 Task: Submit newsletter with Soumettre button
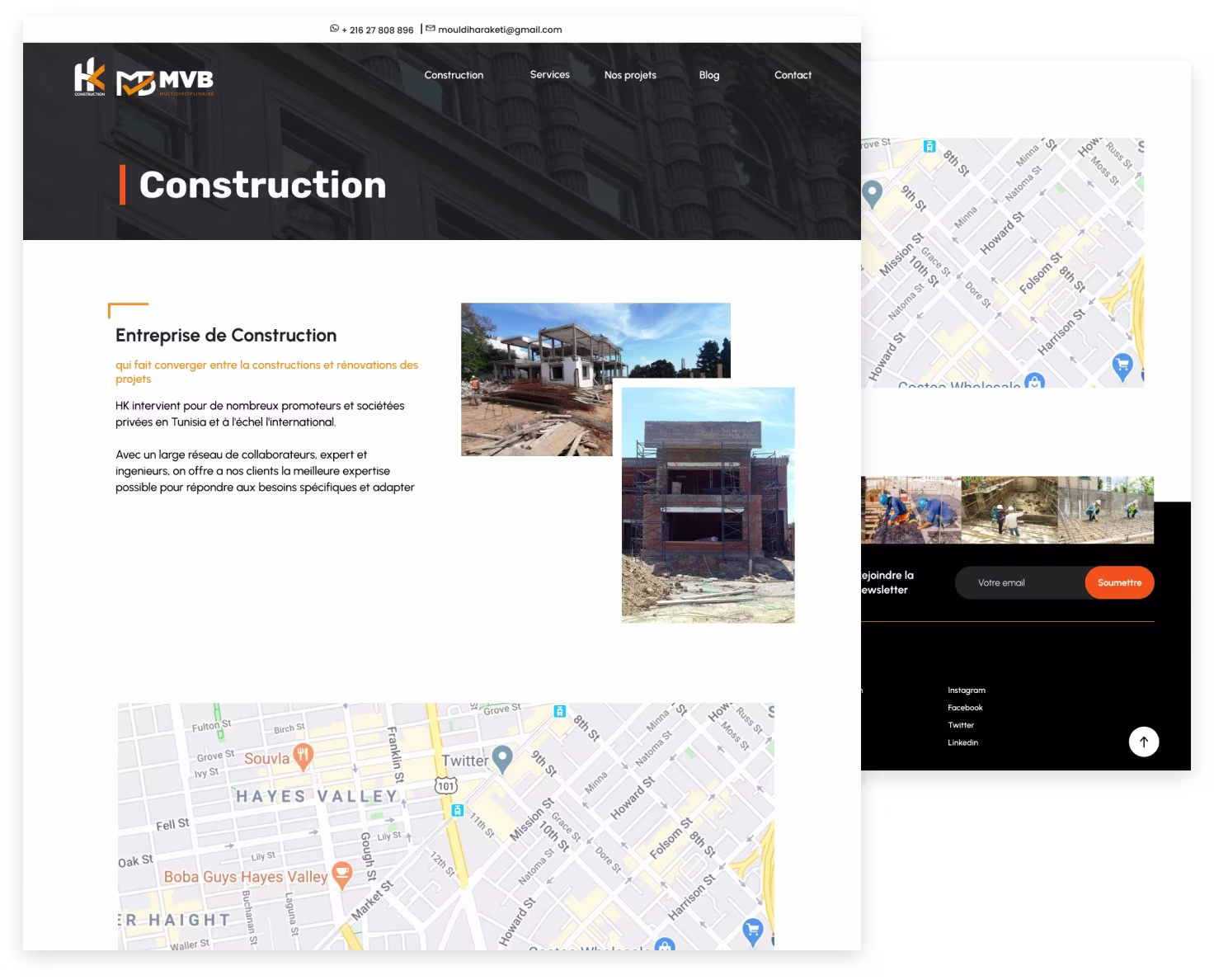click(x=1119, y=582)
